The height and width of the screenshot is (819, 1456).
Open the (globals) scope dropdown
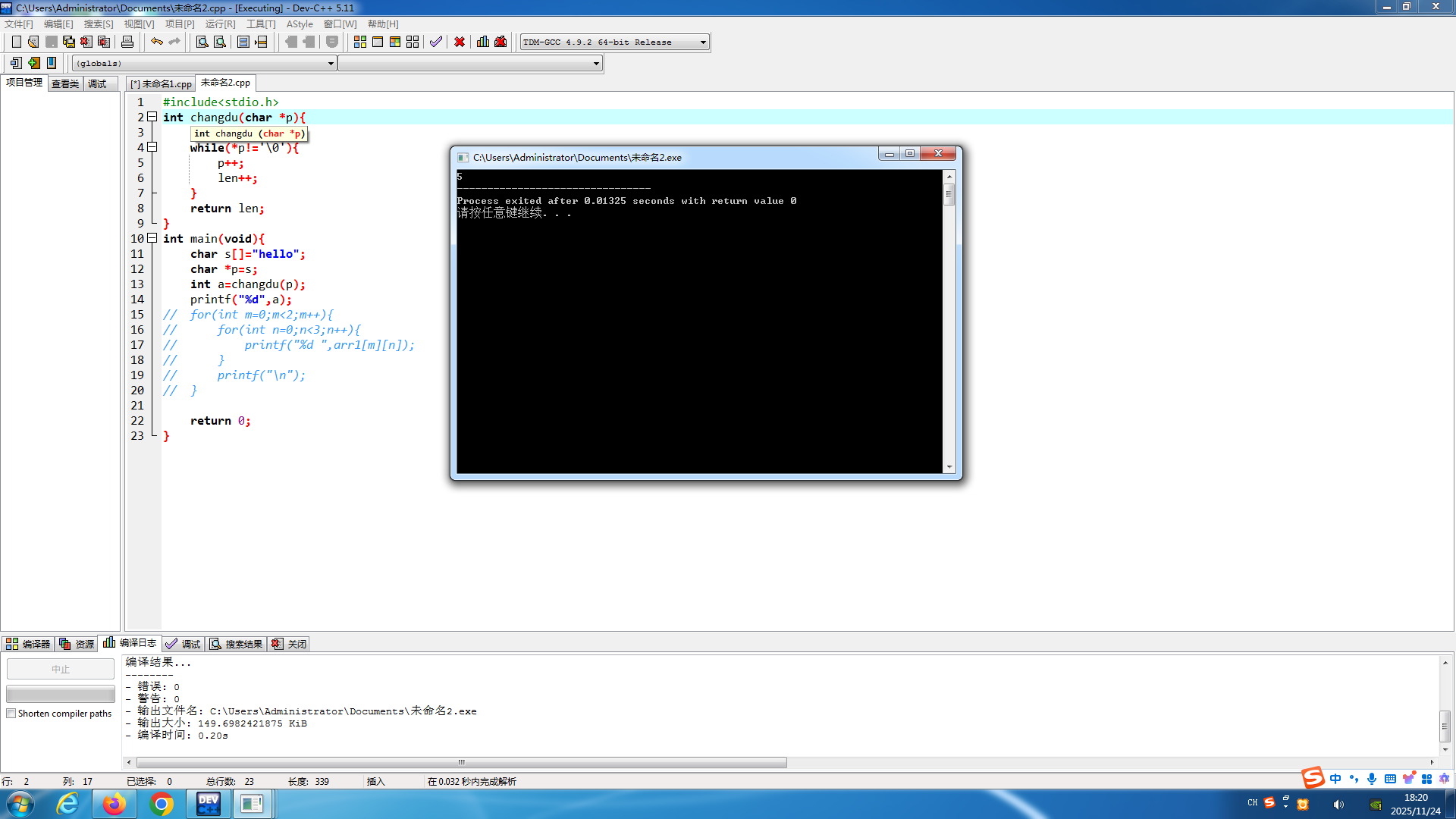pyautogui.click(x=331, y=64)
